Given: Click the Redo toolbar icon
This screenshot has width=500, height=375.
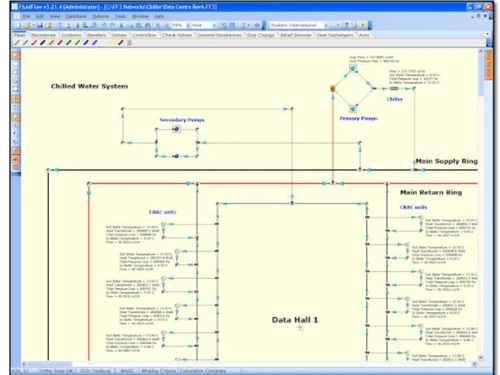Looking at the screenshot, I should [x=112, y=25].
